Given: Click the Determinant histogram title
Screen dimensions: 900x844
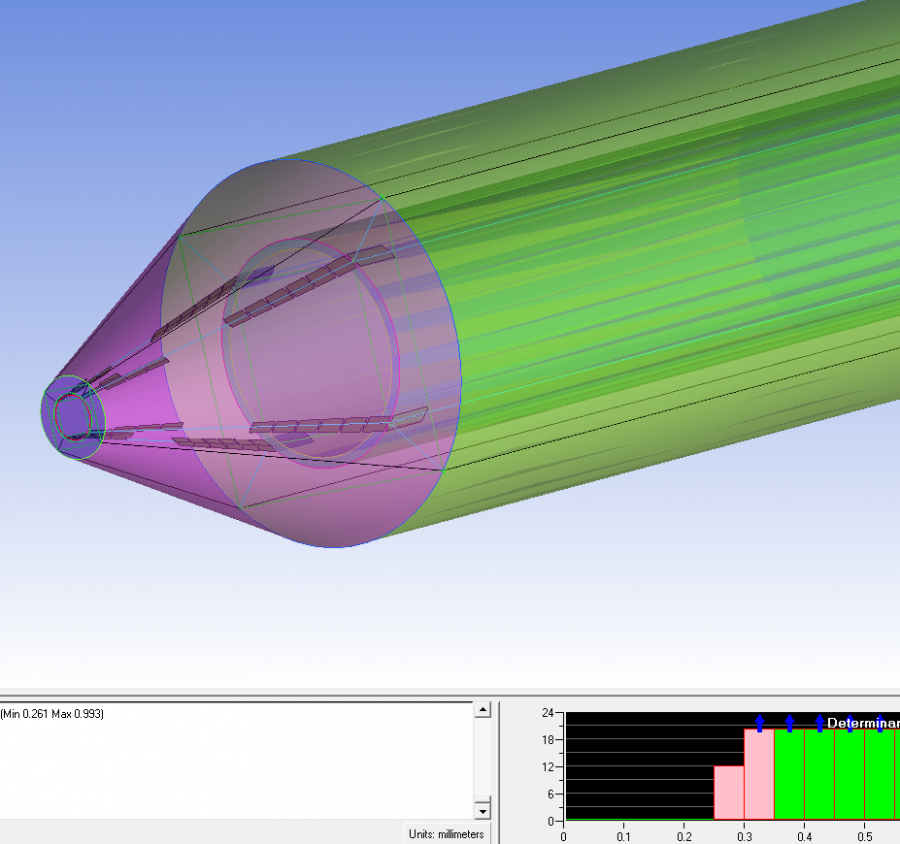Looking at the screenshot, I should click(863, 723).
